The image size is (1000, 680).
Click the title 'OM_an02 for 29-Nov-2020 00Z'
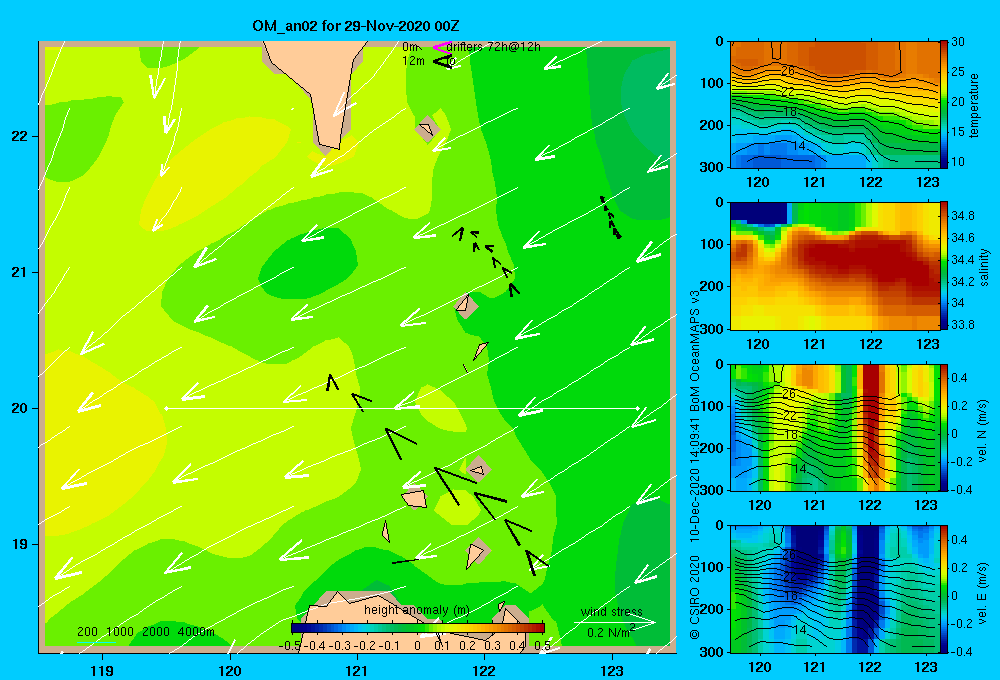pyautogui.click(x=356, y=26)
